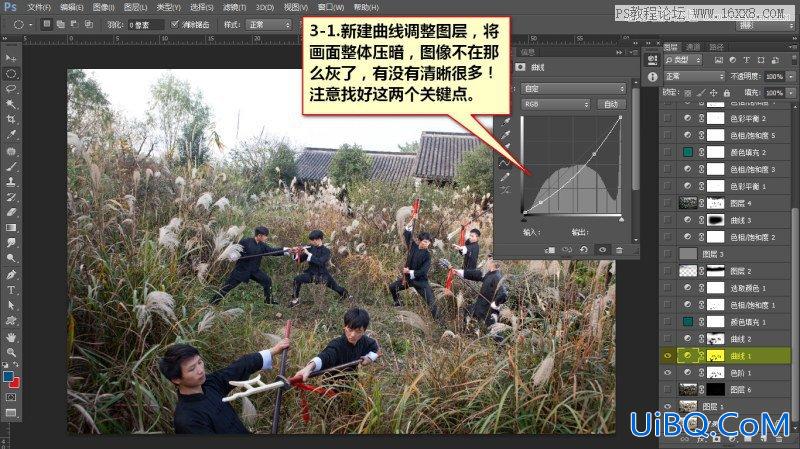This screenshot has width=800, height=449.
Task: Open the Curves preset dropdown 自定
Action: coord(573,89)
